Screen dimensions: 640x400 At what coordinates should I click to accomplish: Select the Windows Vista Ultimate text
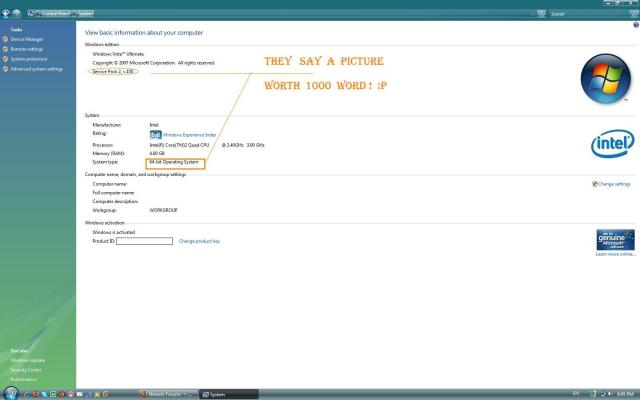(118, 54)
